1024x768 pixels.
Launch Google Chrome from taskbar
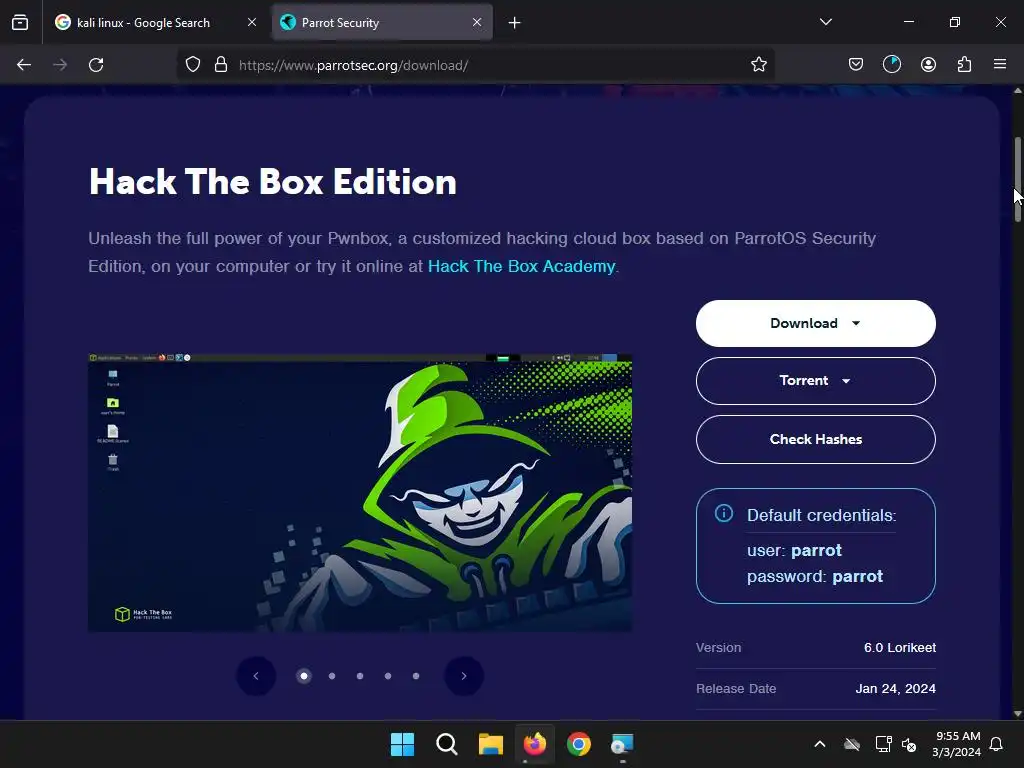click(x=579, y=744)
